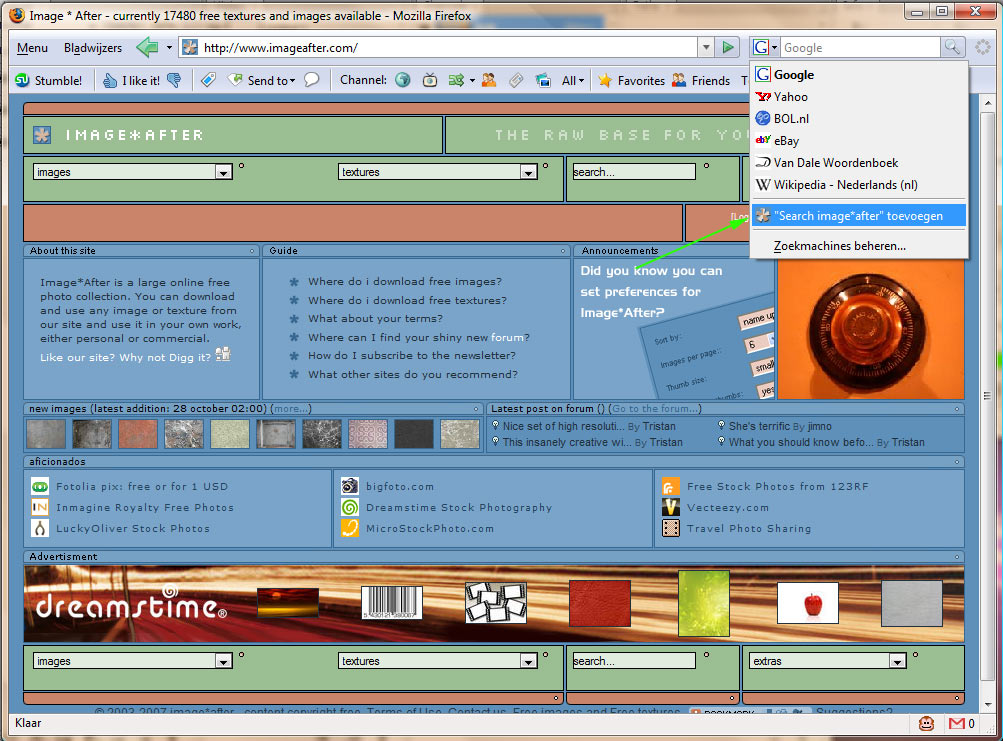Open the textures dropdown in the page footer
Screen dimensions: 1003x741
[528, 661]
